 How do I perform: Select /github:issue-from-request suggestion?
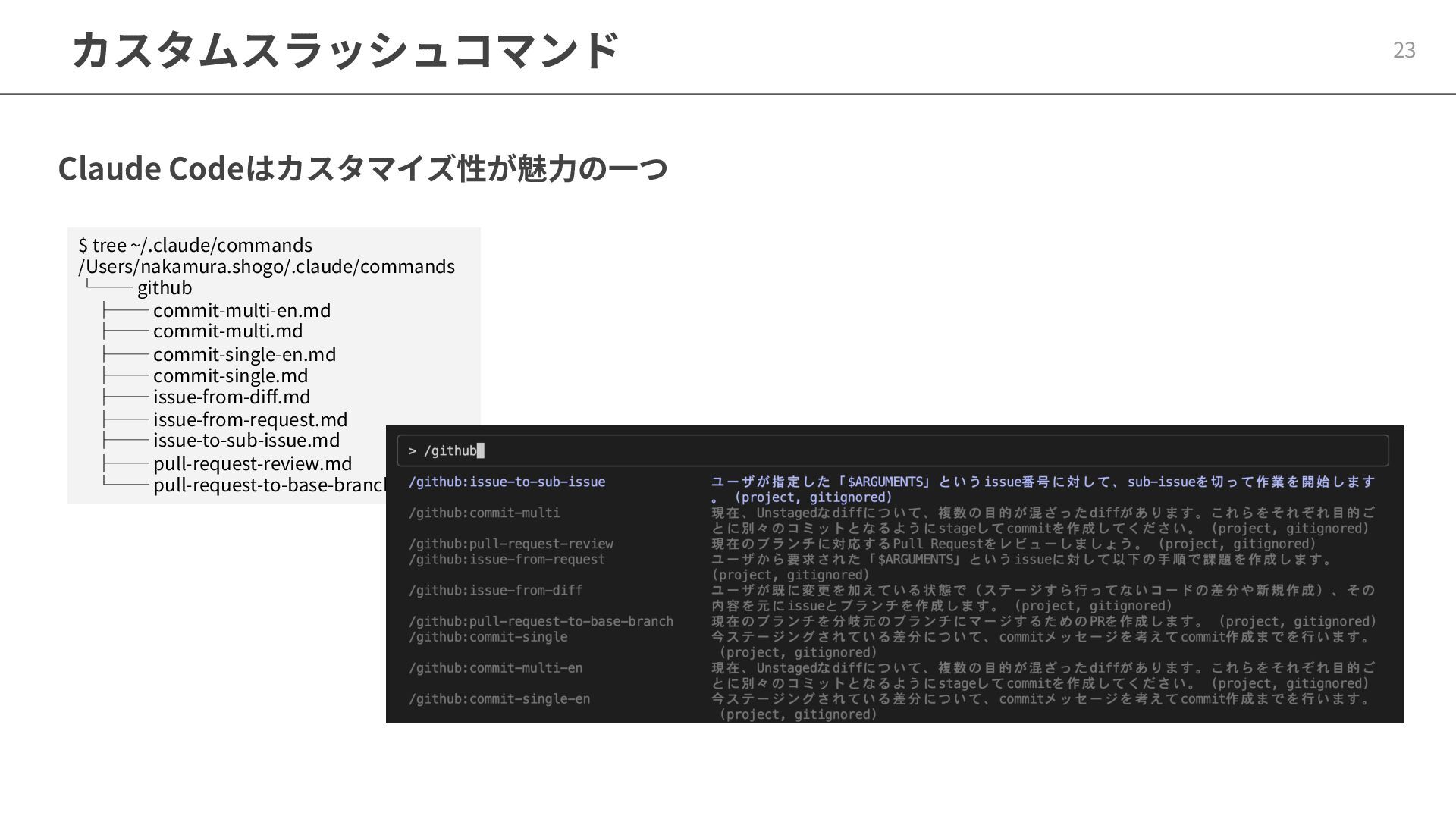[x=507, y=560]
